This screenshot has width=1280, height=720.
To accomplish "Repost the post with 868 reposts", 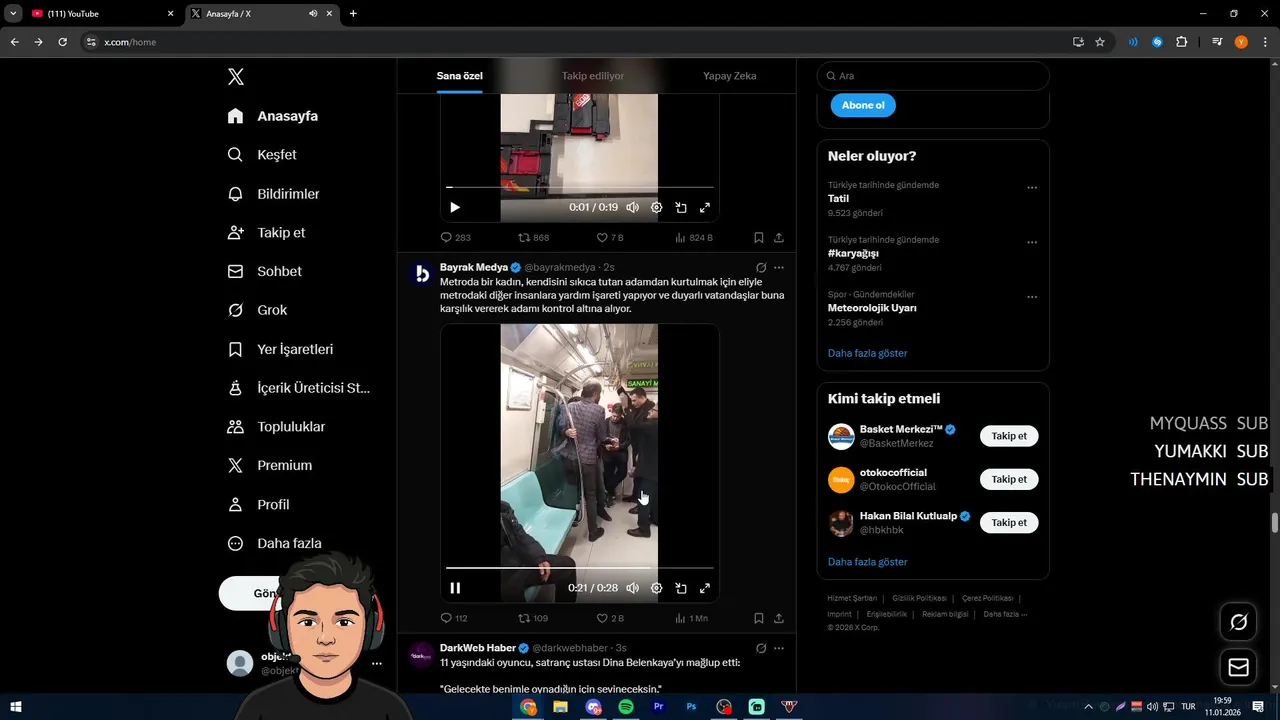I will click(x=533, y=238).
